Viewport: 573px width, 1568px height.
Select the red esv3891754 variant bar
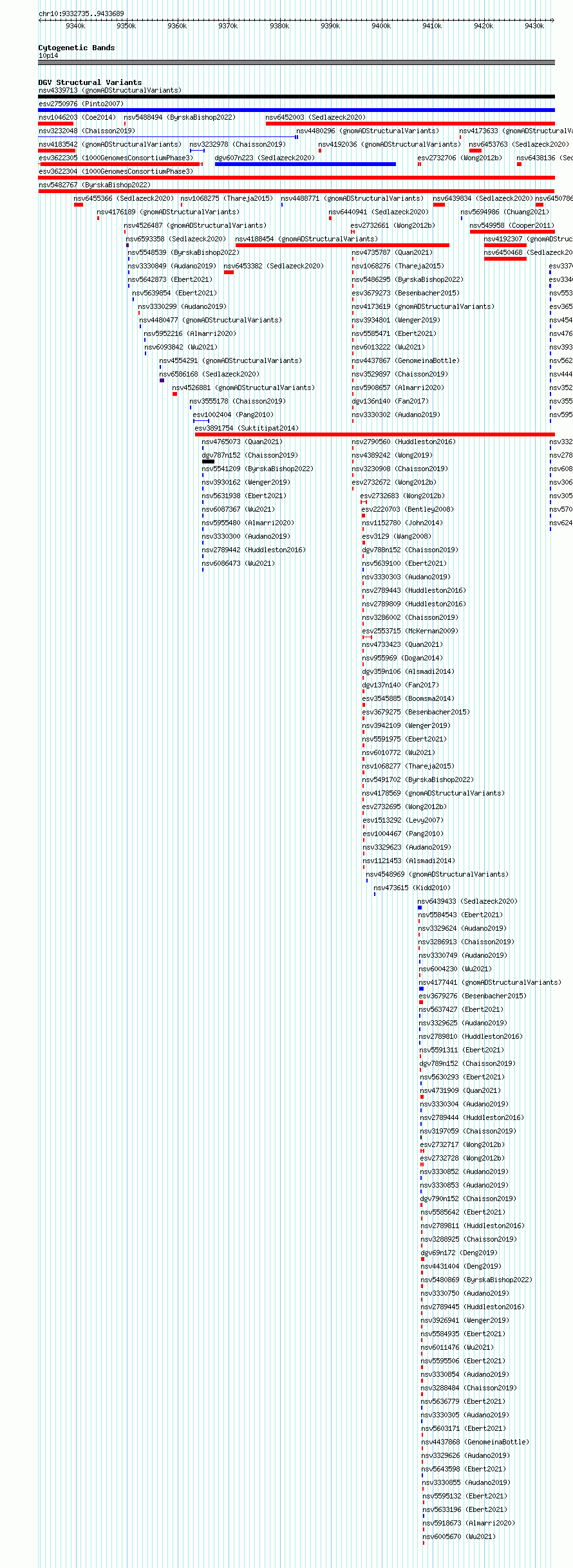(x=375, y=434)
